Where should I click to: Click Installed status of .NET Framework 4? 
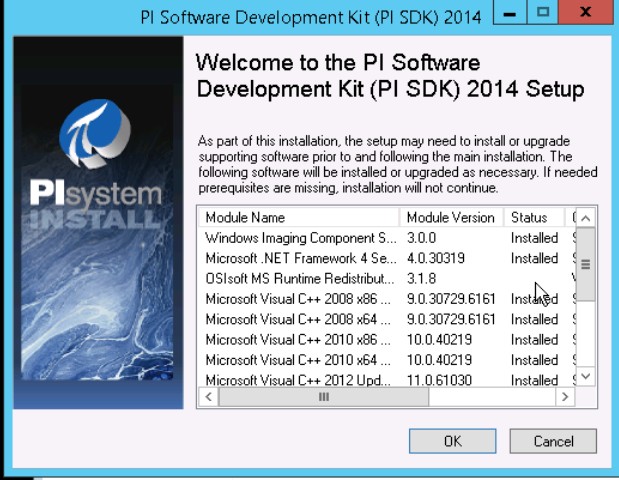534,259
